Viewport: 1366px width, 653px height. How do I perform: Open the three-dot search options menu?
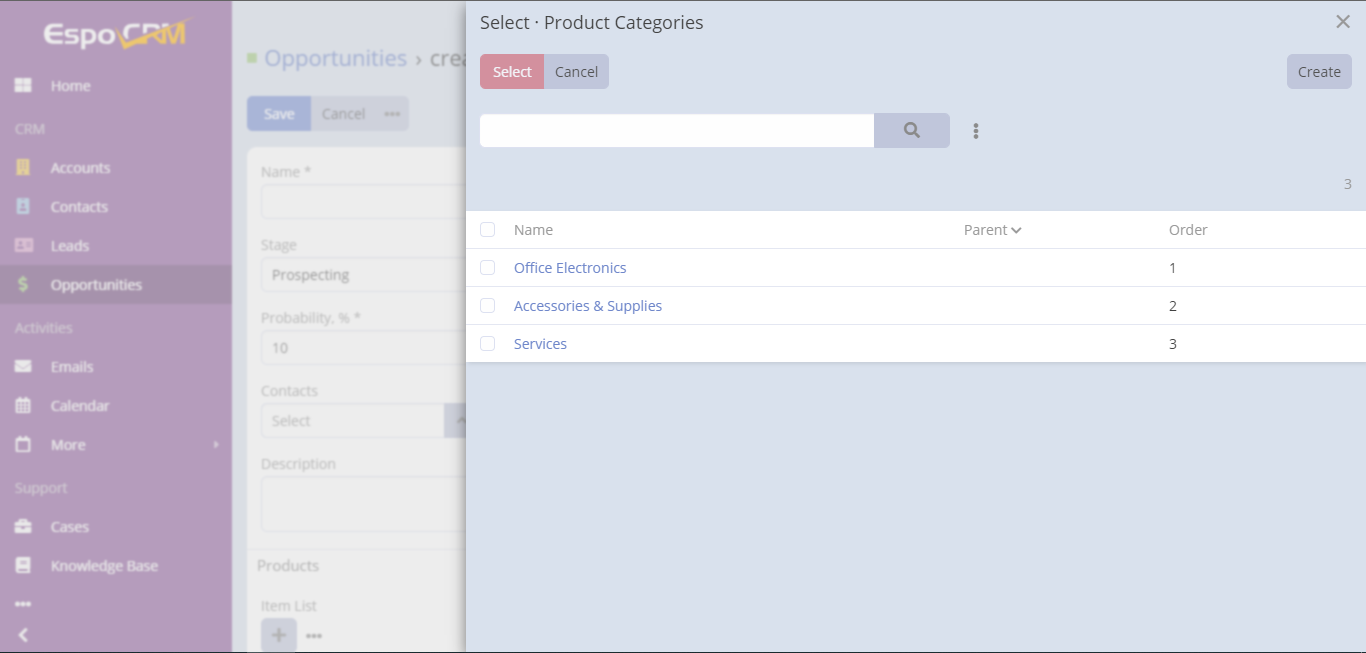click(976, 131)
